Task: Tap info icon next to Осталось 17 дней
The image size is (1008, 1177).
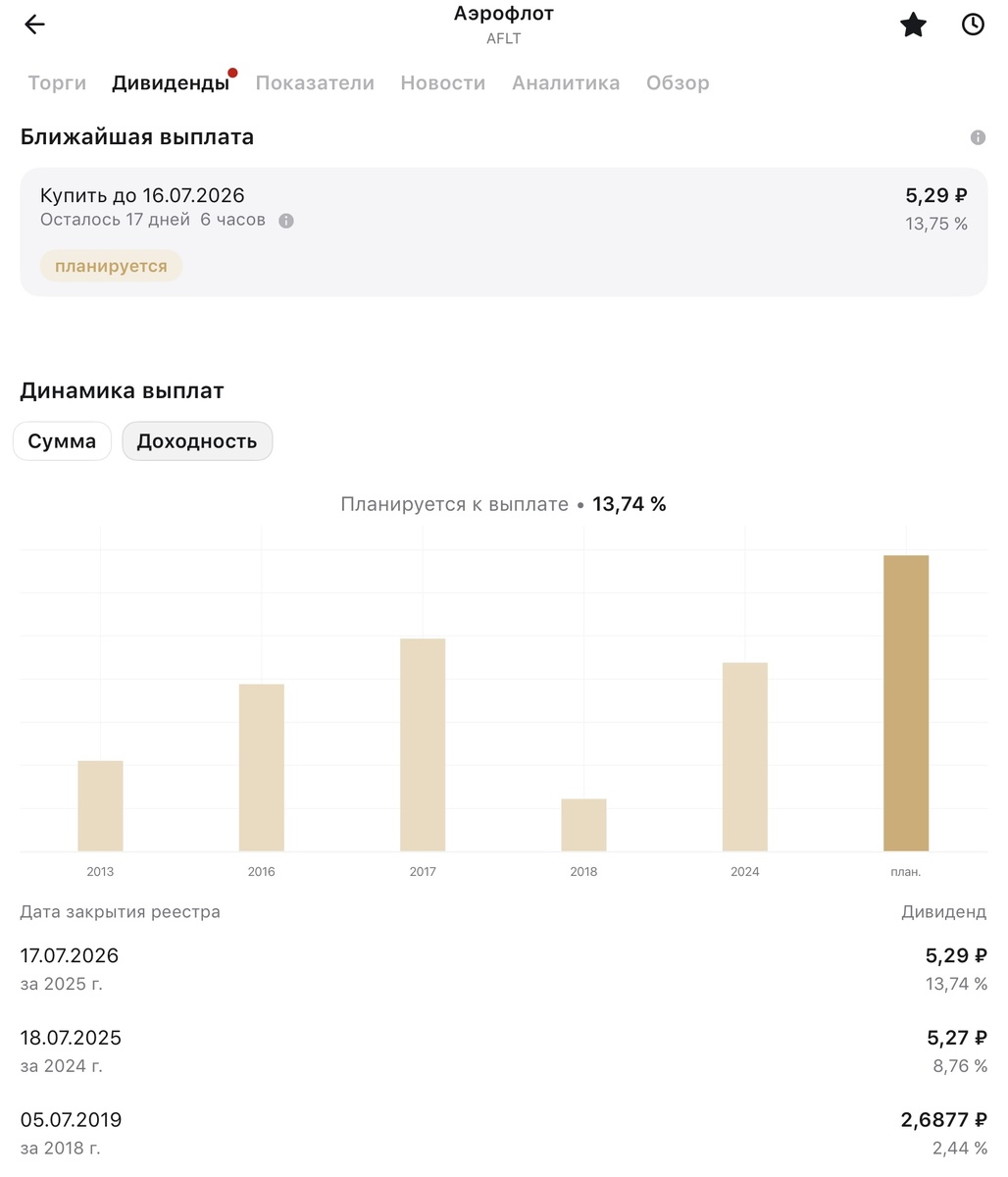Action: click(286, 221)
